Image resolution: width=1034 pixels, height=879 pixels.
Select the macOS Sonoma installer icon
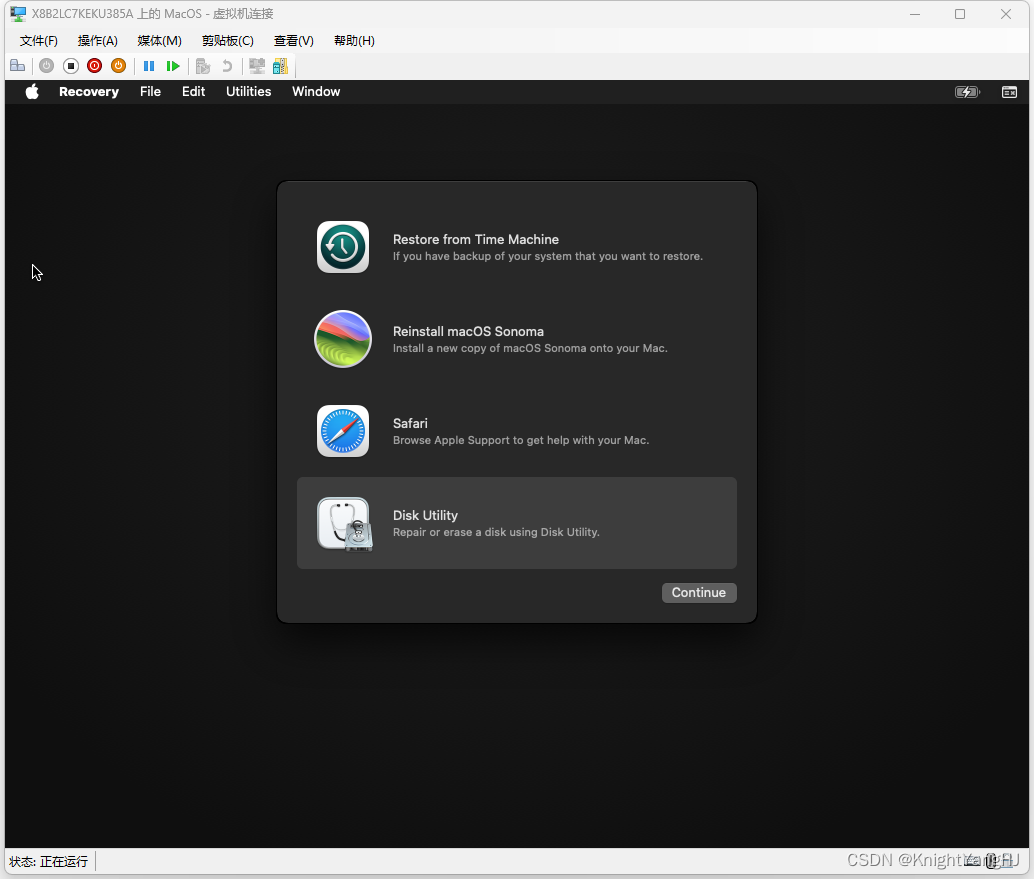(x=343, y=339)
